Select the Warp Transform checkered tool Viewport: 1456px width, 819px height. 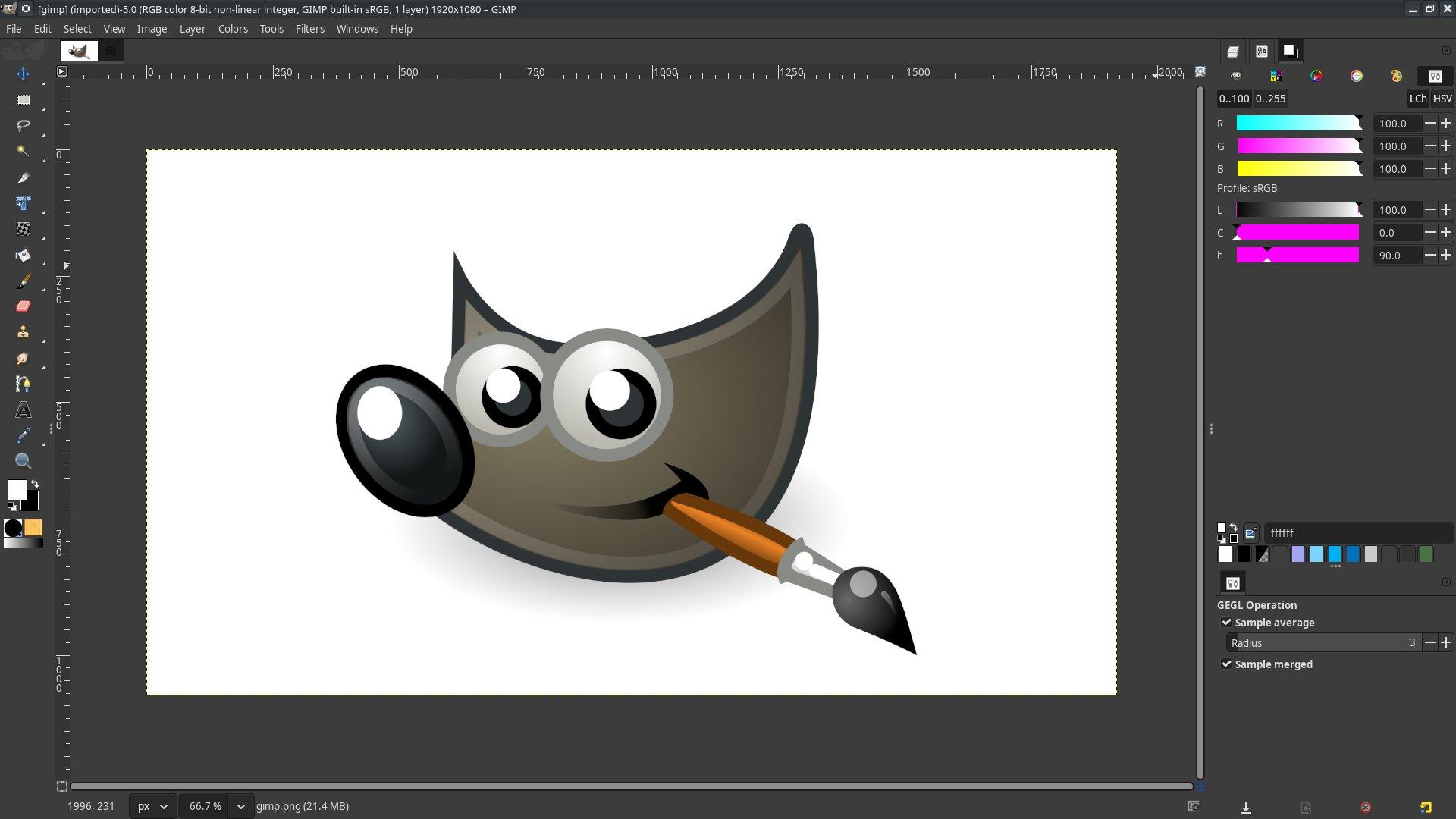tap(23, 229)
